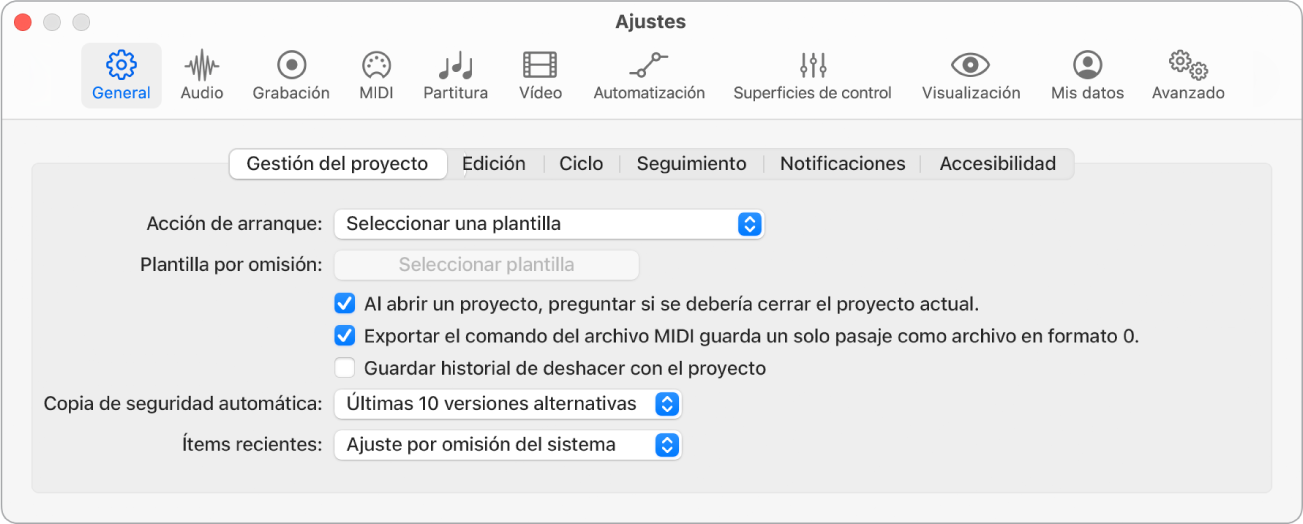This screenshot has height=524, width=1303.
Task: Open the Accesibilidad tab
Action: pos(997,164)
